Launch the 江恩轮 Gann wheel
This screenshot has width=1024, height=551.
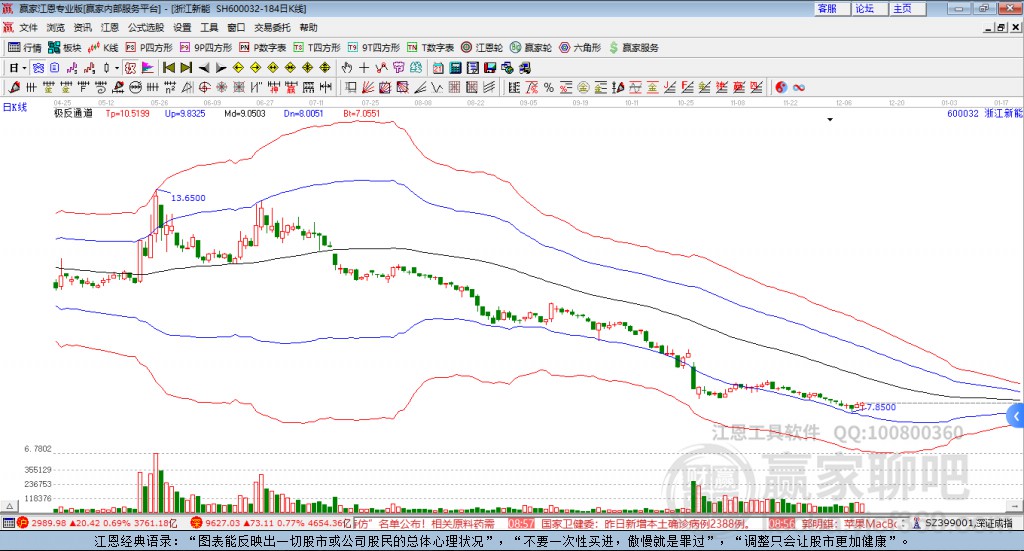coord(482,48)
